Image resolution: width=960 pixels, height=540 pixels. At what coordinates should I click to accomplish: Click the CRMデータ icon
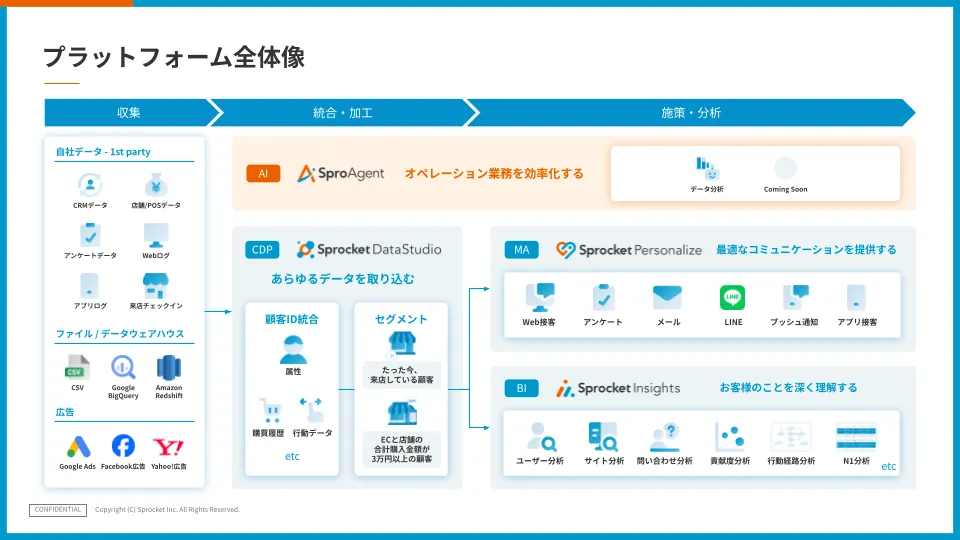[90, 185]
